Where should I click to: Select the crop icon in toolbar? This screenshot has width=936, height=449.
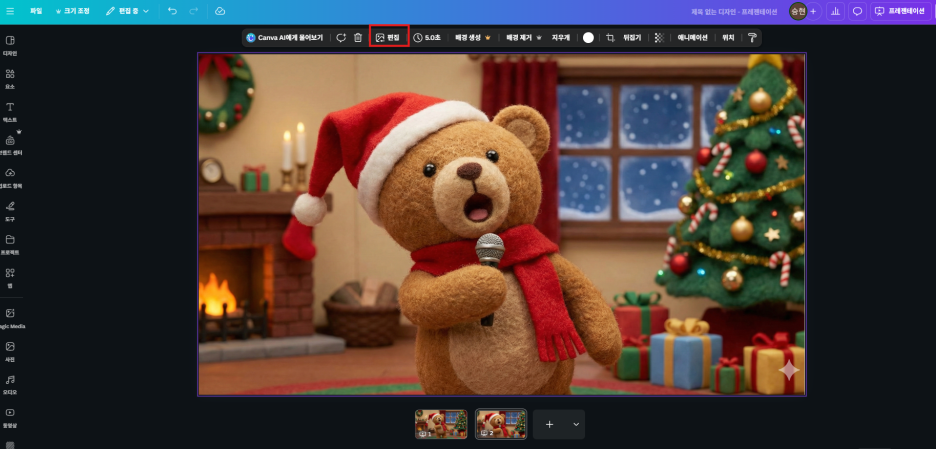coord(610,38)
